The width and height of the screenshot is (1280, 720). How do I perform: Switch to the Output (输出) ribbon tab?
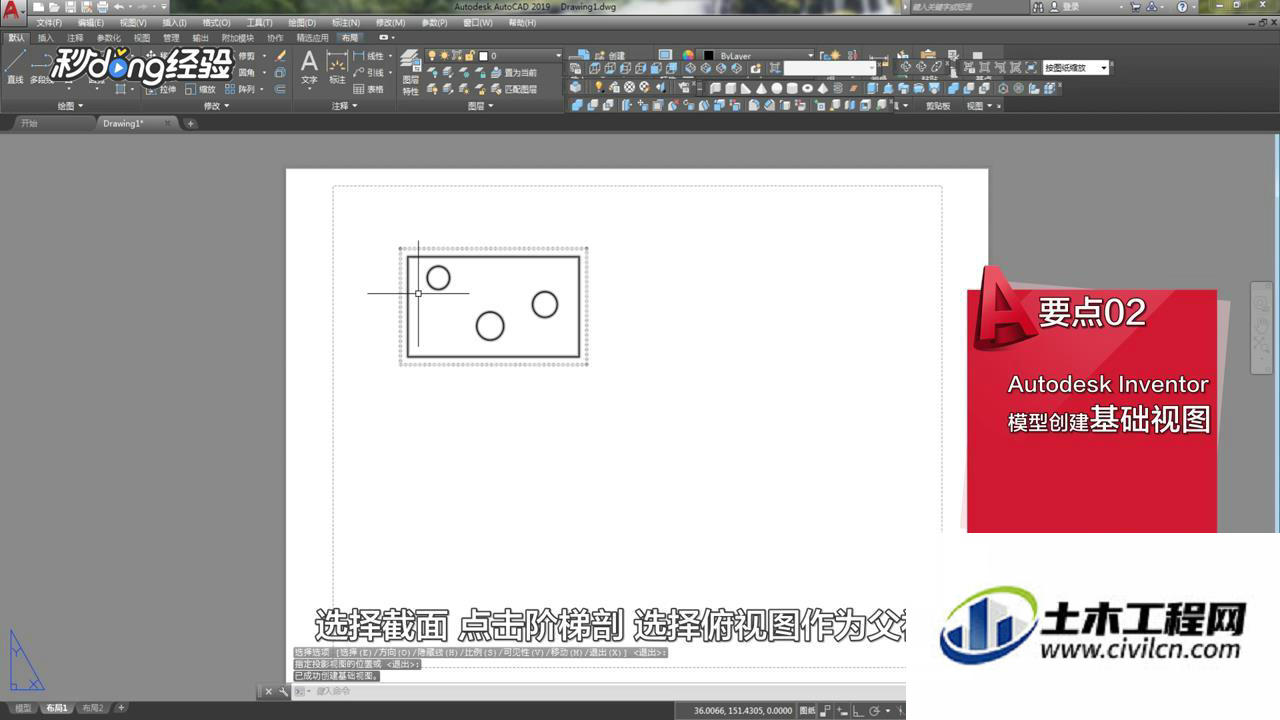coord(200,38)
